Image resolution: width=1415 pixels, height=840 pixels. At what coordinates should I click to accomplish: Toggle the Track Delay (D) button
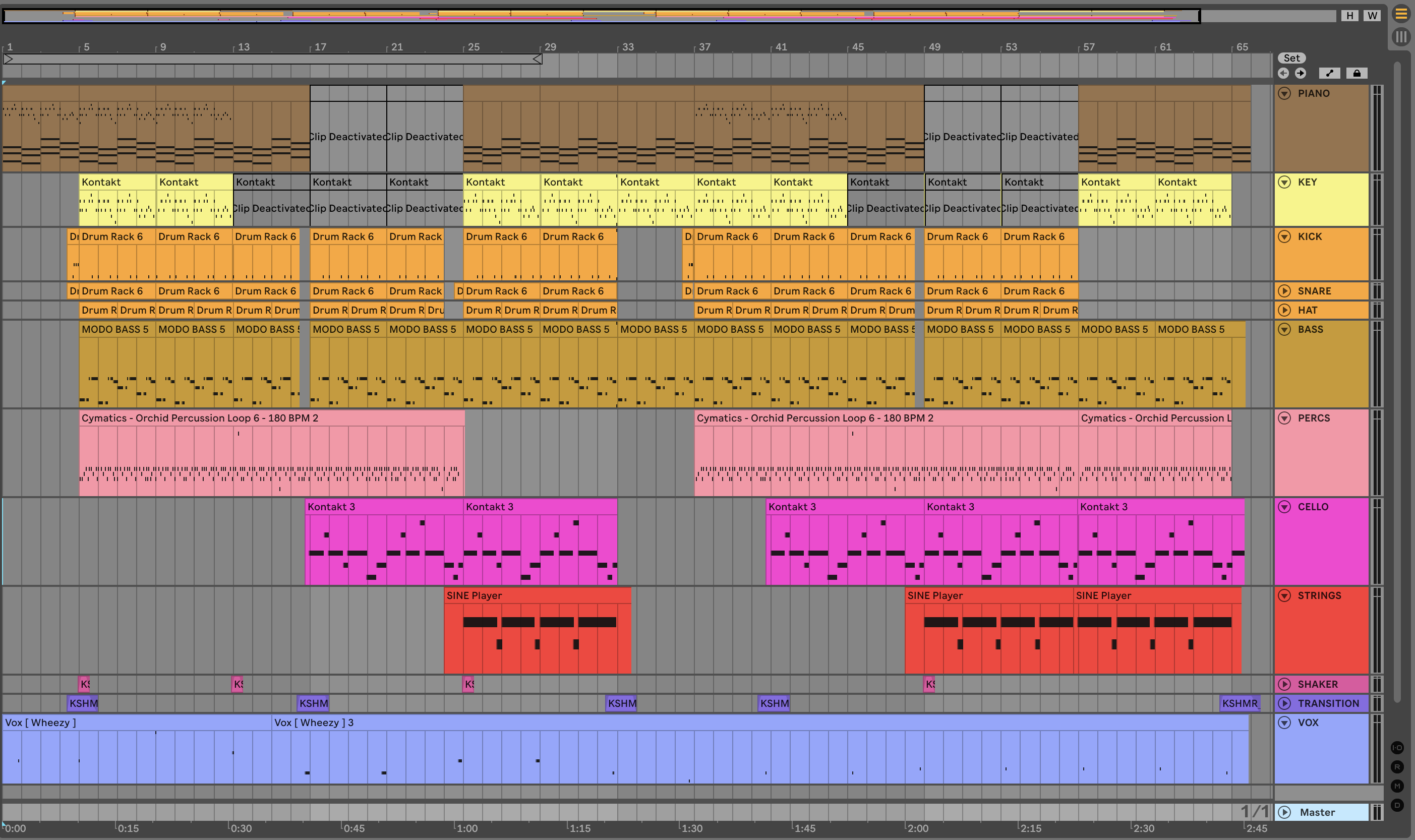tap(1397, 805)
